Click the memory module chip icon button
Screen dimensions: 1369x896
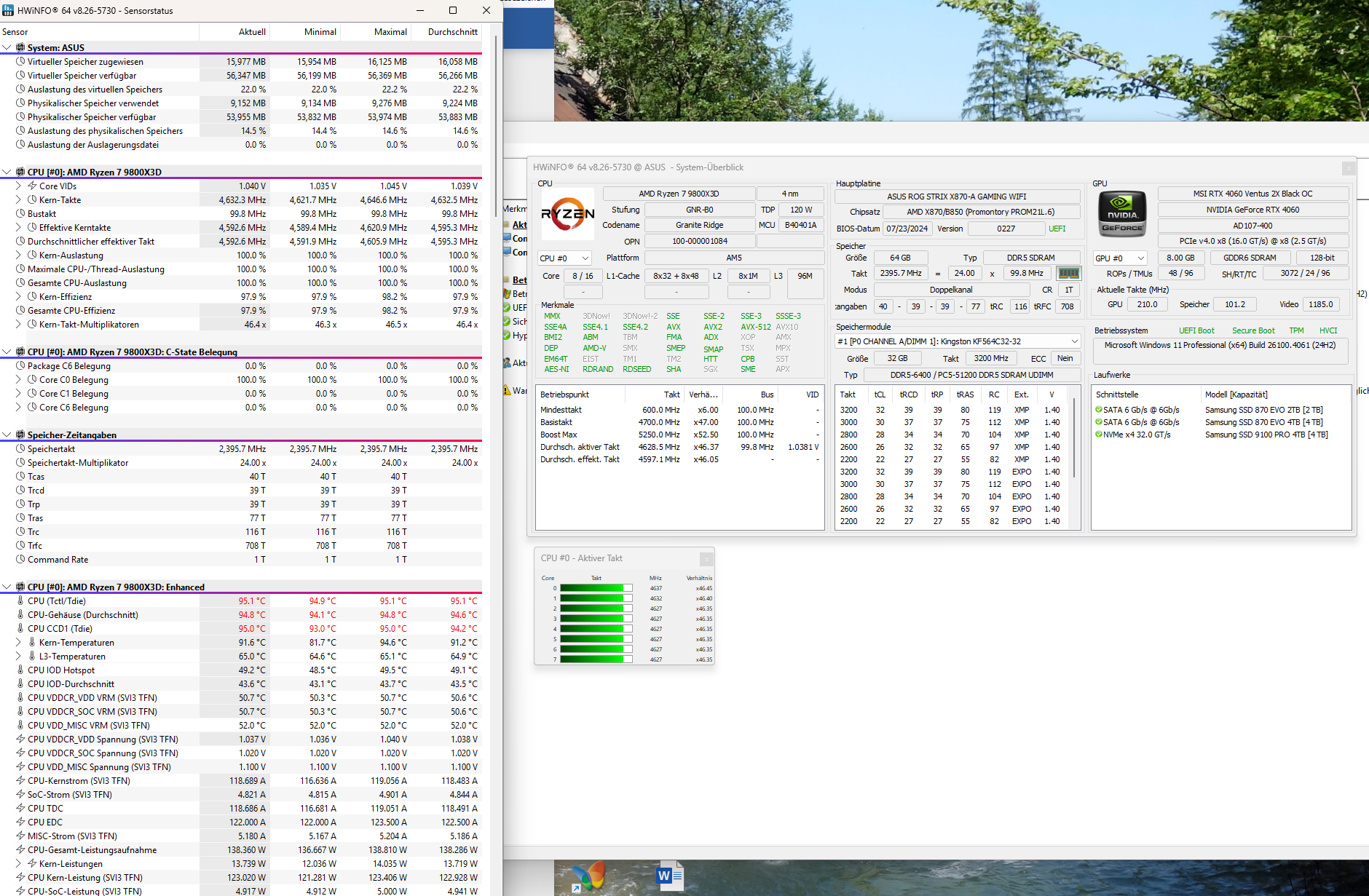coord(1068,274)
